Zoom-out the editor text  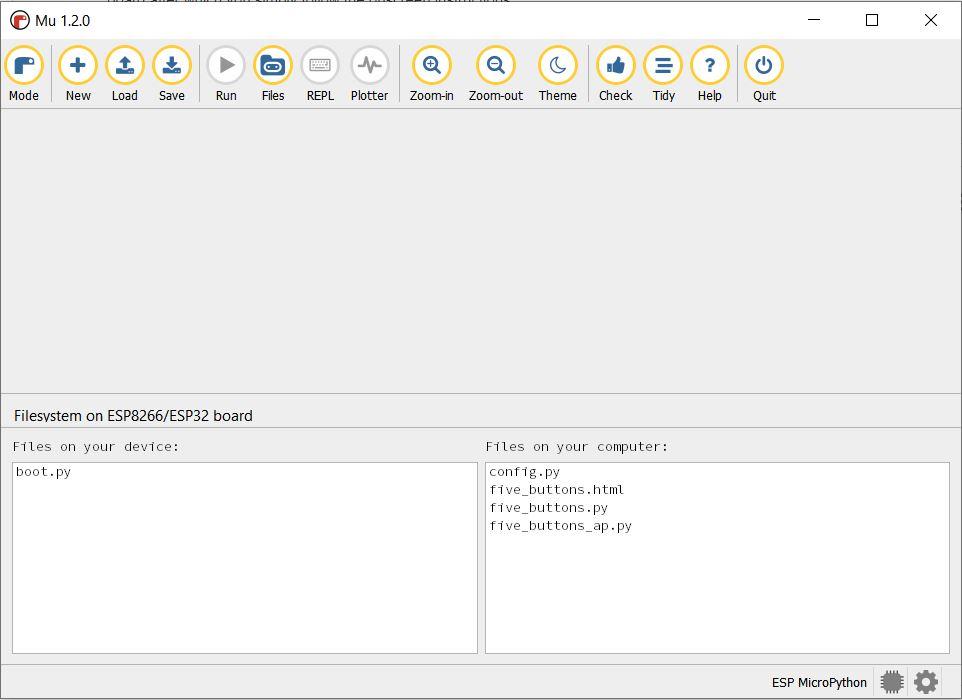coord(496,74)
